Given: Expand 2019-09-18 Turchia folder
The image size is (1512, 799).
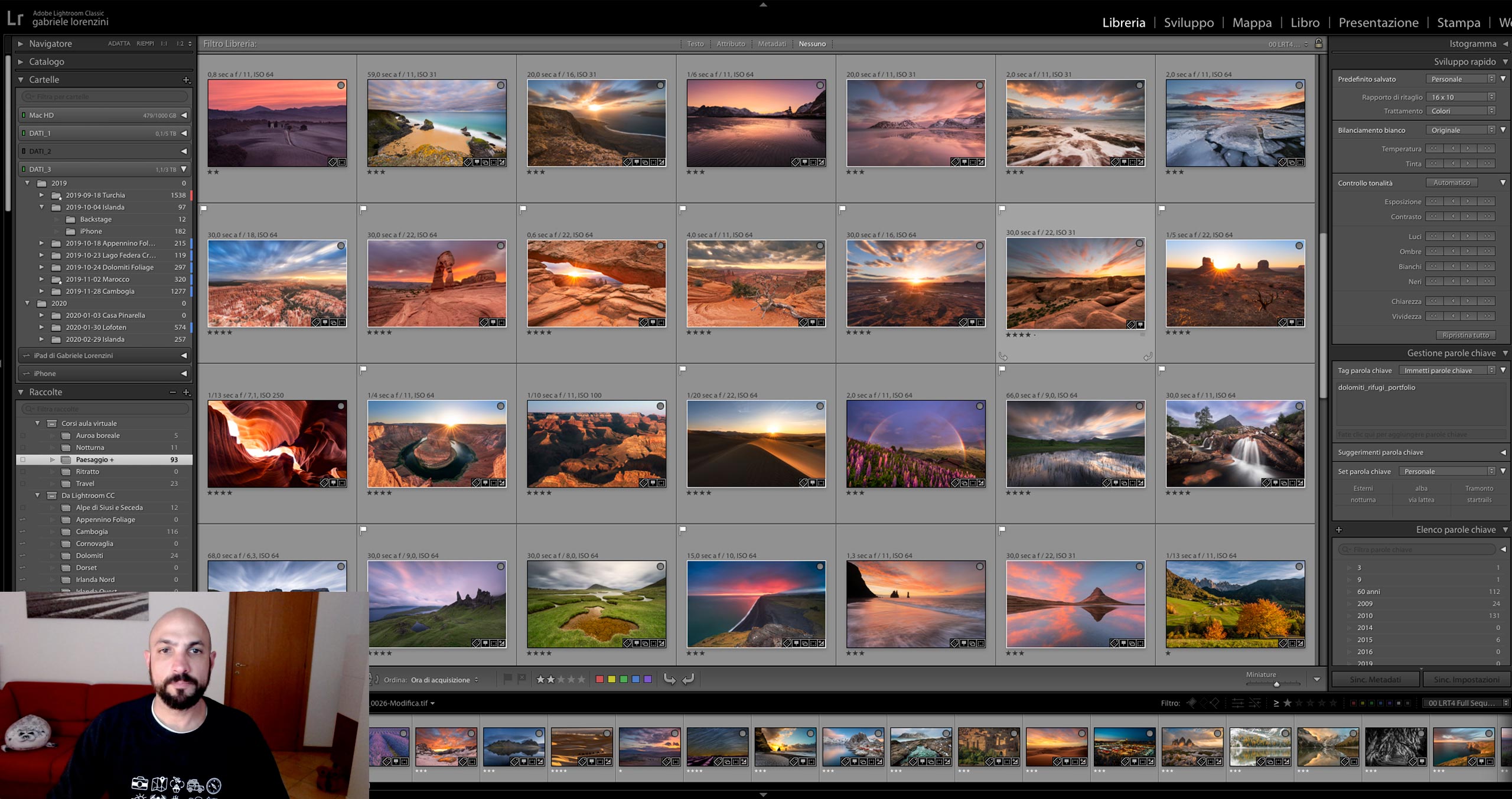Looking at the screenshot, I should [41, 195].
